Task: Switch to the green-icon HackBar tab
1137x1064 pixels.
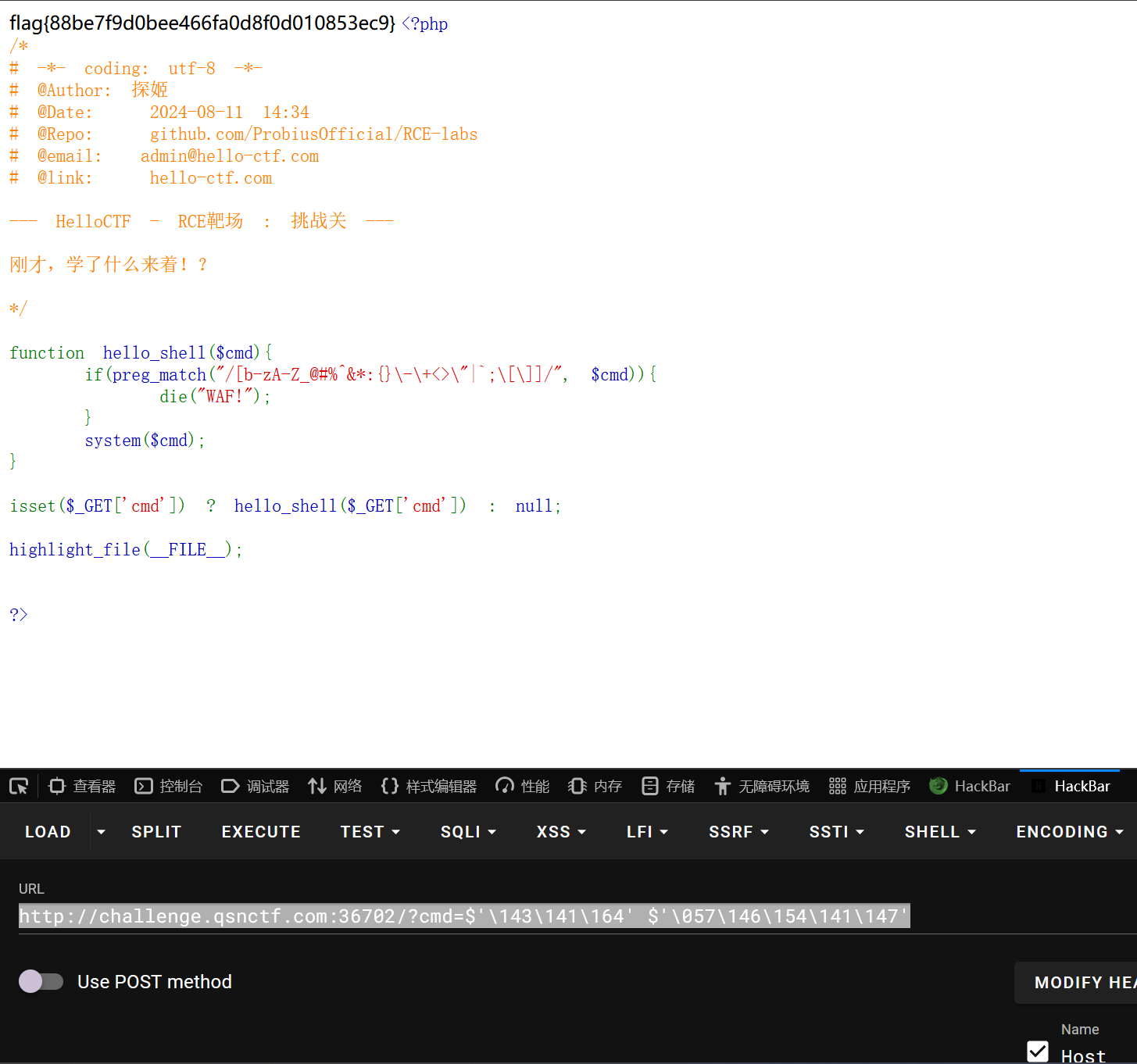Action: [x=970, y=786]
